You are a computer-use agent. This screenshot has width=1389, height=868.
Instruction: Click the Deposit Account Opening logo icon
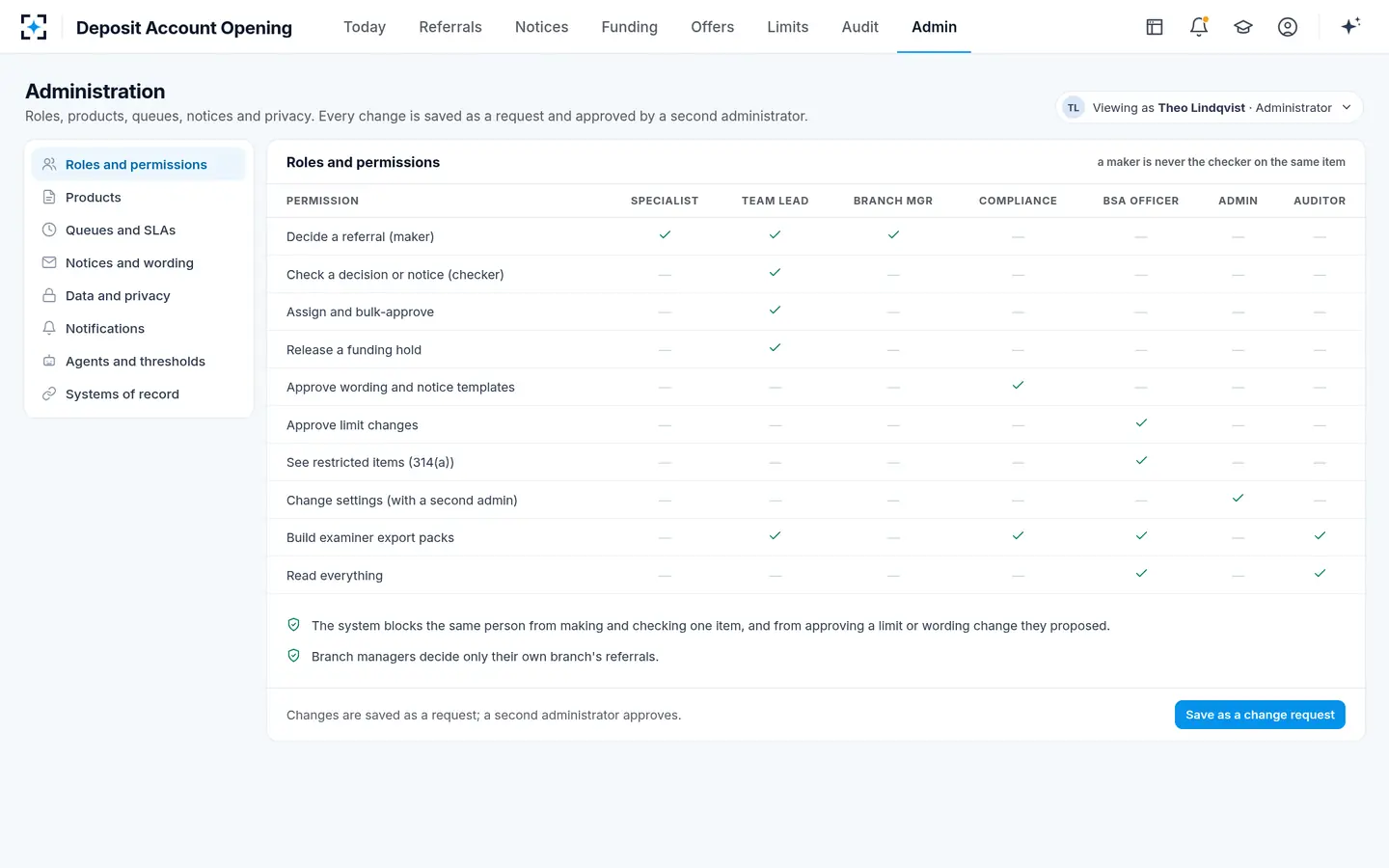click(34, 27)
